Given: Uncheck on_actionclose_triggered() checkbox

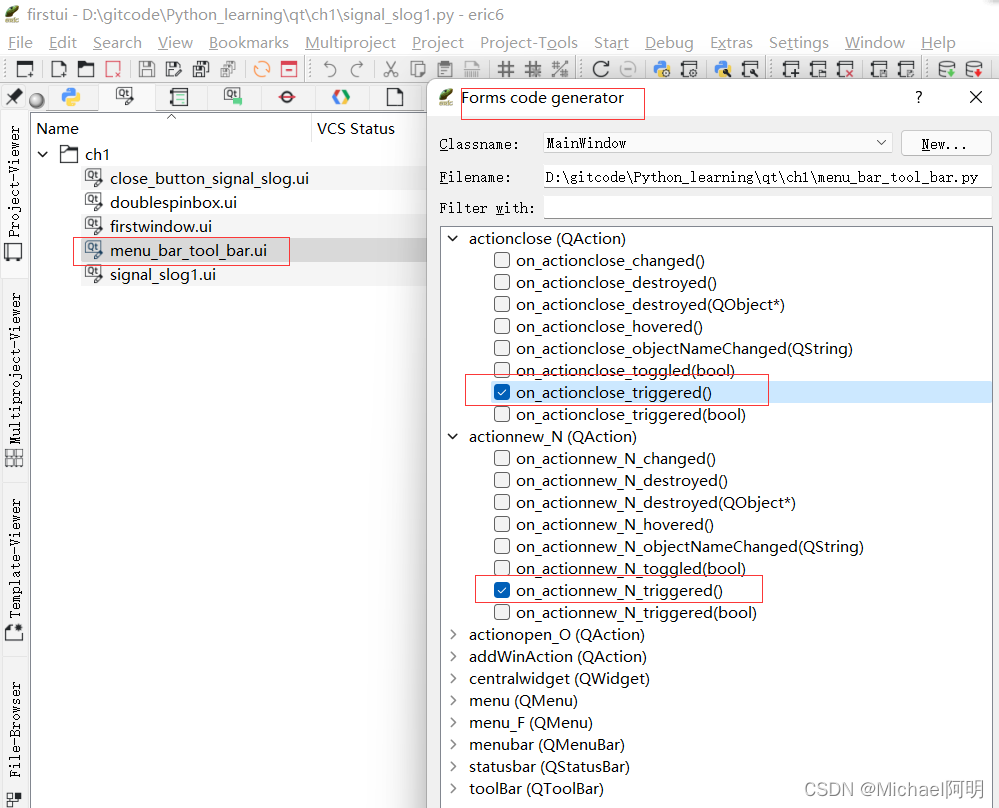Looking at the screenshot, I should click(502, 393).
